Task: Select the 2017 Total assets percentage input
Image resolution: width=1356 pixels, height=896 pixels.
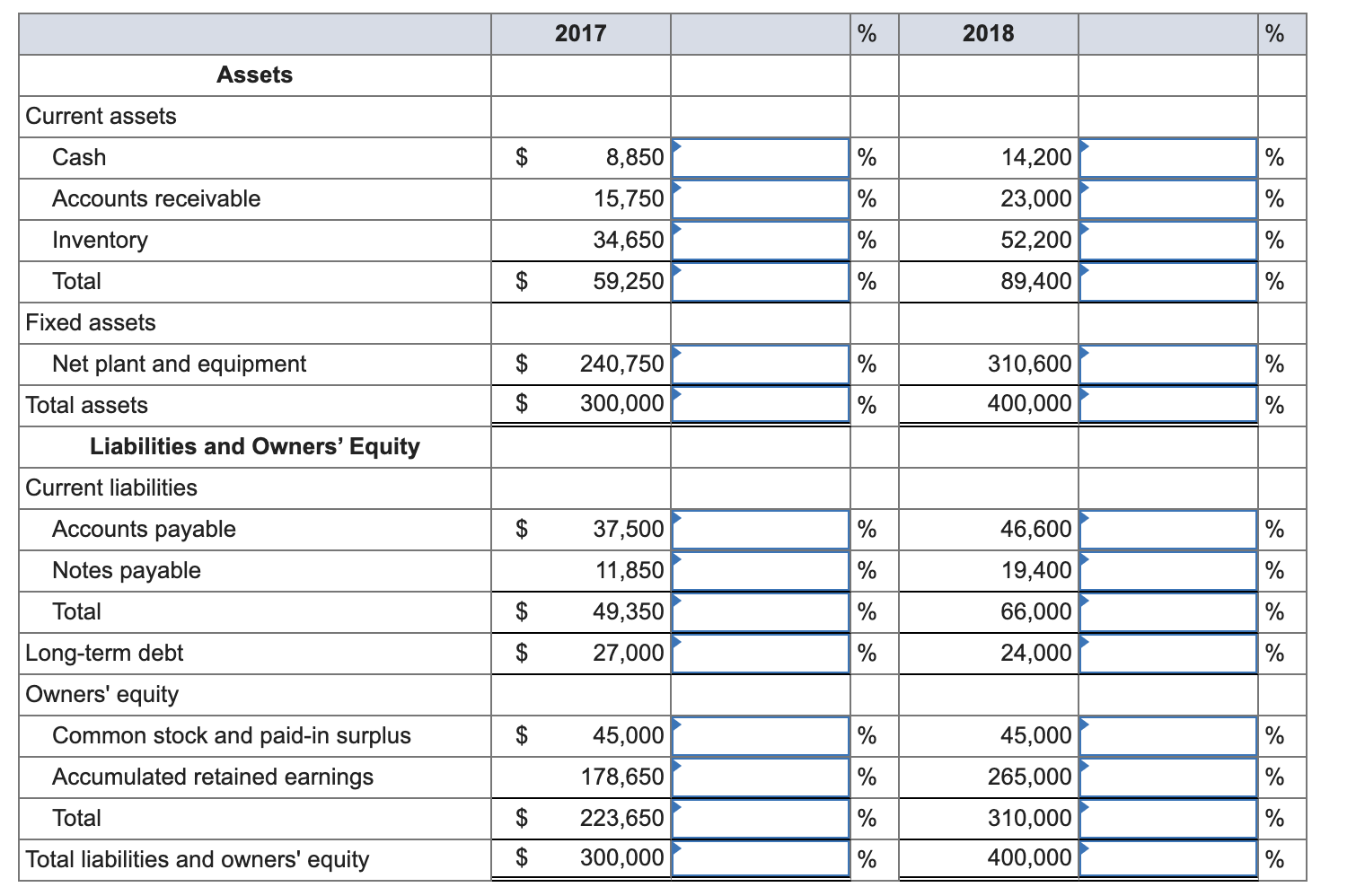Action: (761, 404)
